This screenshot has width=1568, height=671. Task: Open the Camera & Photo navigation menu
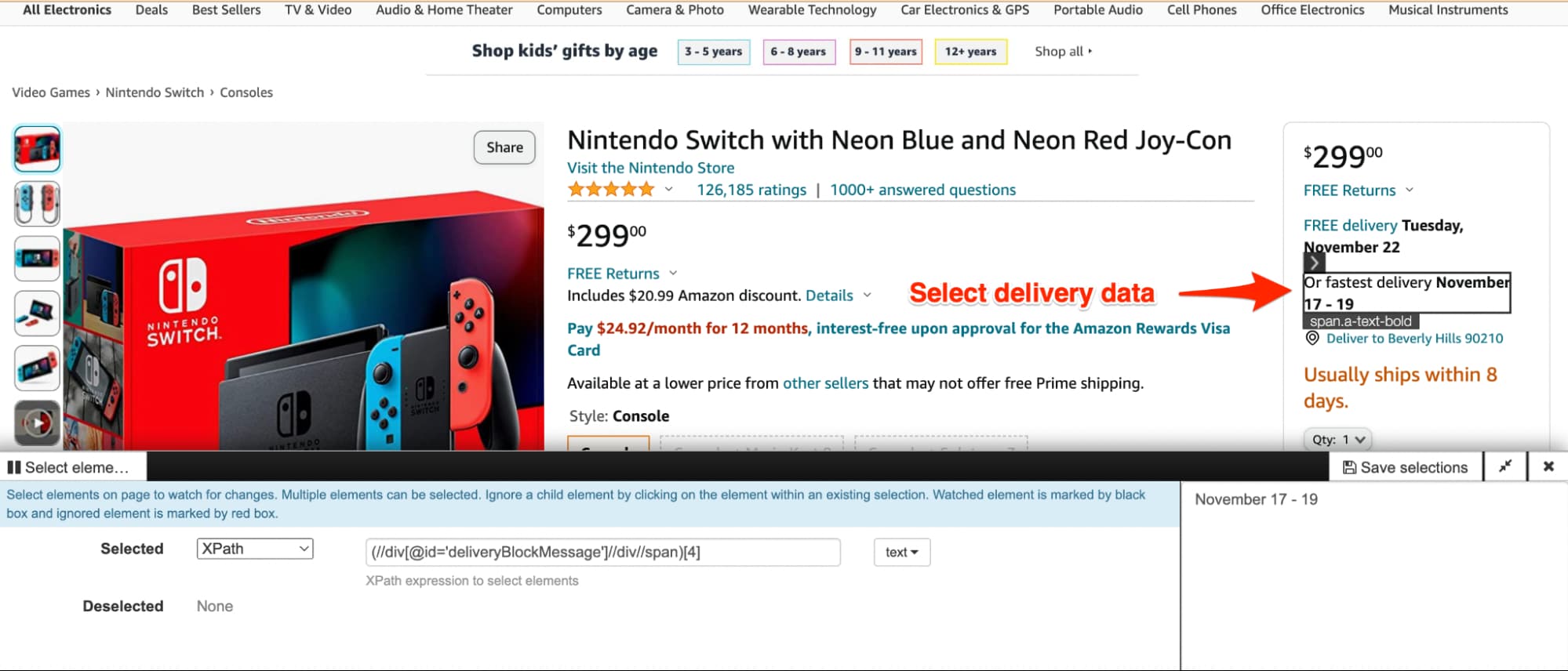pyautogui.click(x=675, y=10)
